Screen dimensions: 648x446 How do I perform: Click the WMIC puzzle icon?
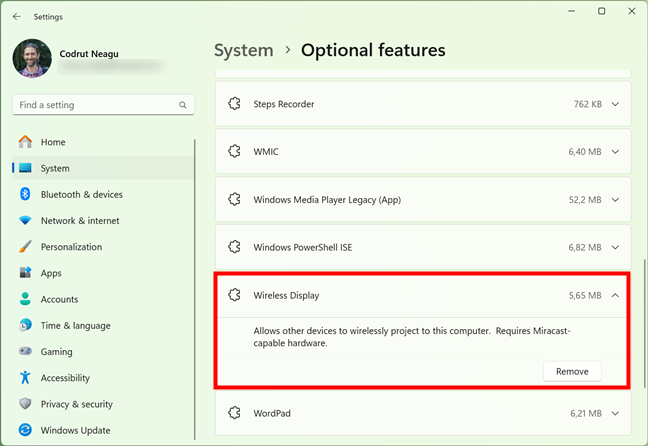pos(234,151)
